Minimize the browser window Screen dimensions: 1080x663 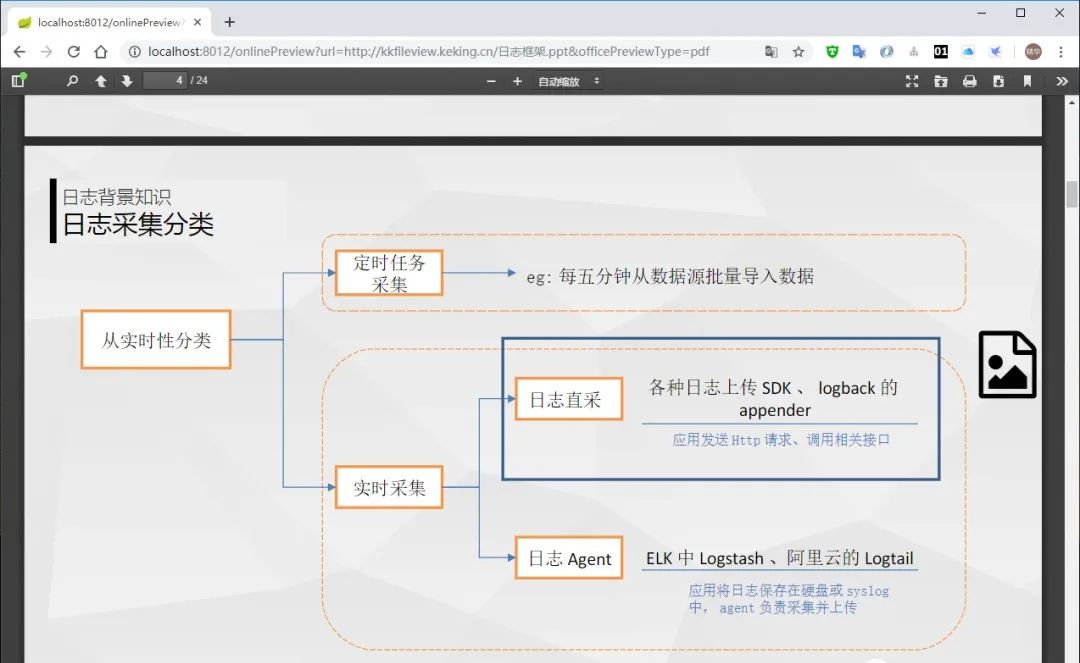point(982,13)
